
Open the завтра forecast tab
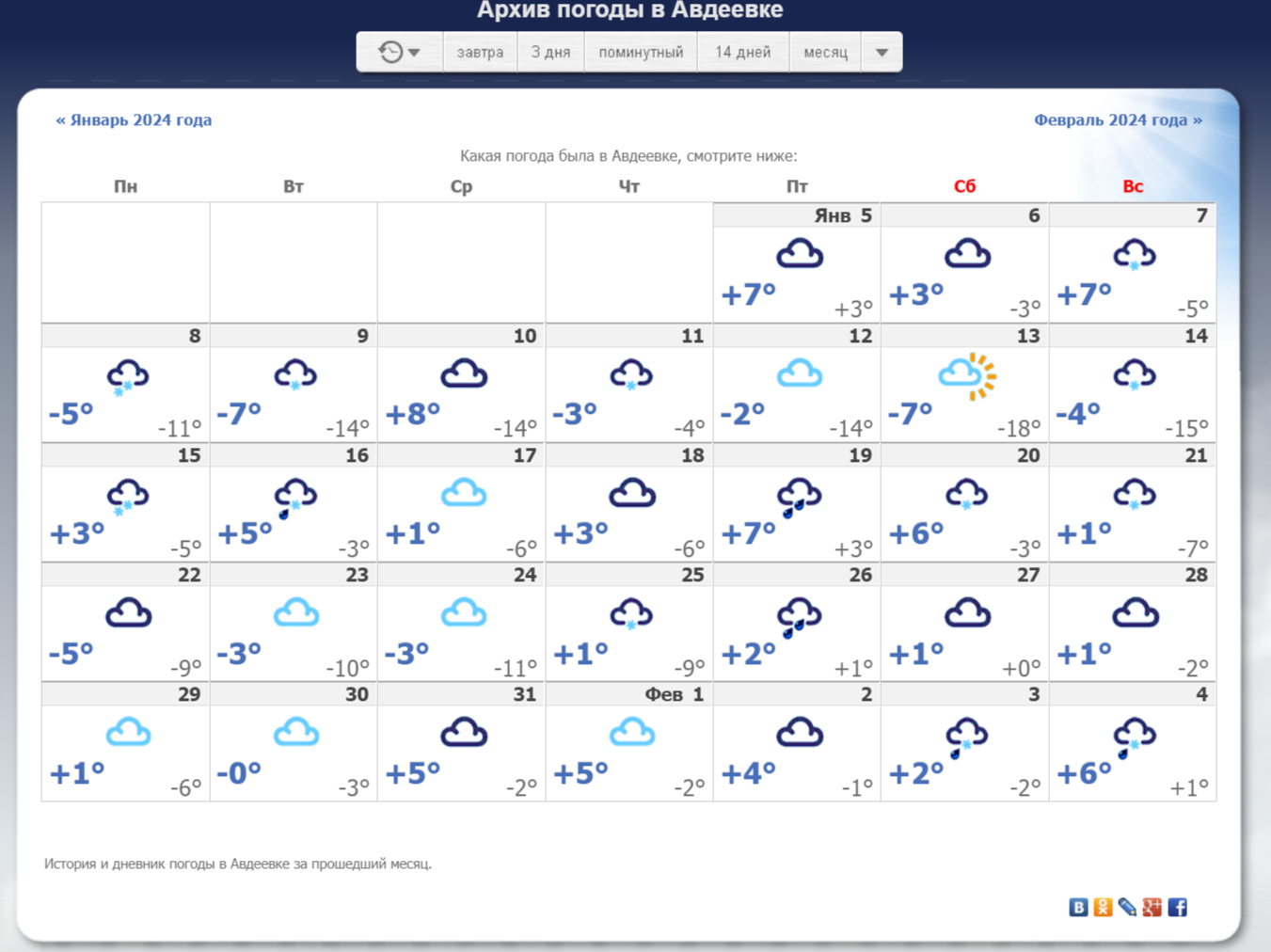click(x=480, y=52)
